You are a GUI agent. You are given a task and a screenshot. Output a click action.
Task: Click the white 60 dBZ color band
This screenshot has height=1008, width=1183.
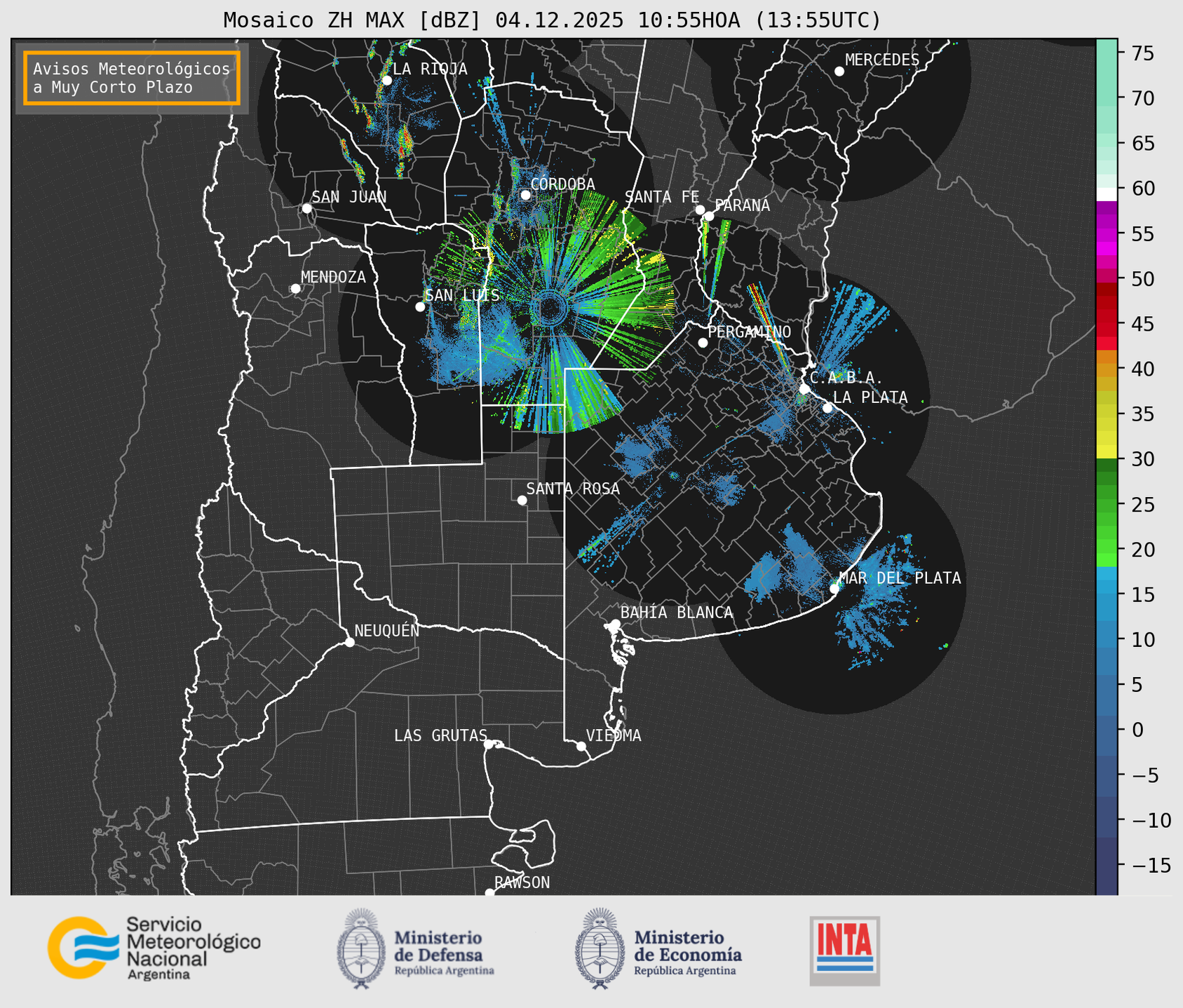point(1107,194)
